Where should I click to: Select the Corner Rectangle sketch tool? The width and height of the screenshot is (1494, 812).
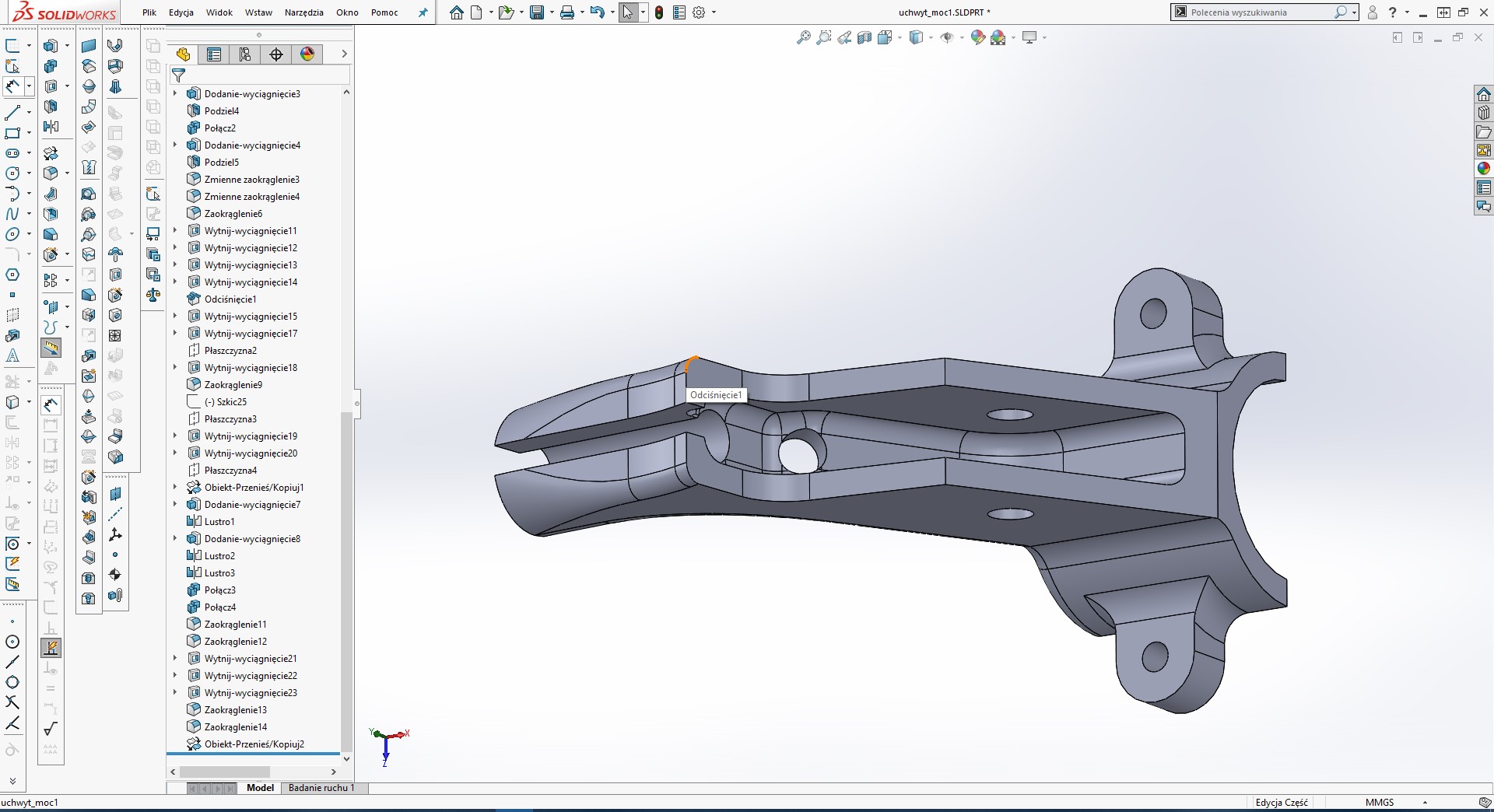[12, 133]
